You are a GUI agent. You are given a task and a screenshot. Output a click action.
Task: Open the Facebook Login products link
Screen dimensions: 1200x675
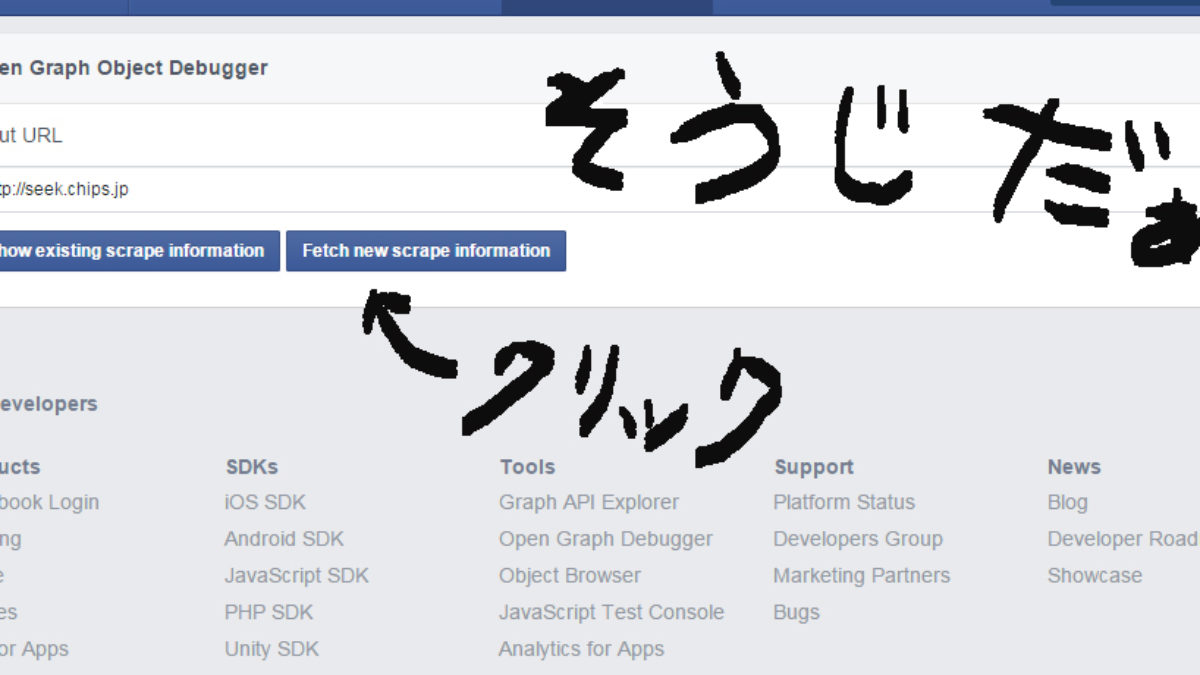[50, 502]
